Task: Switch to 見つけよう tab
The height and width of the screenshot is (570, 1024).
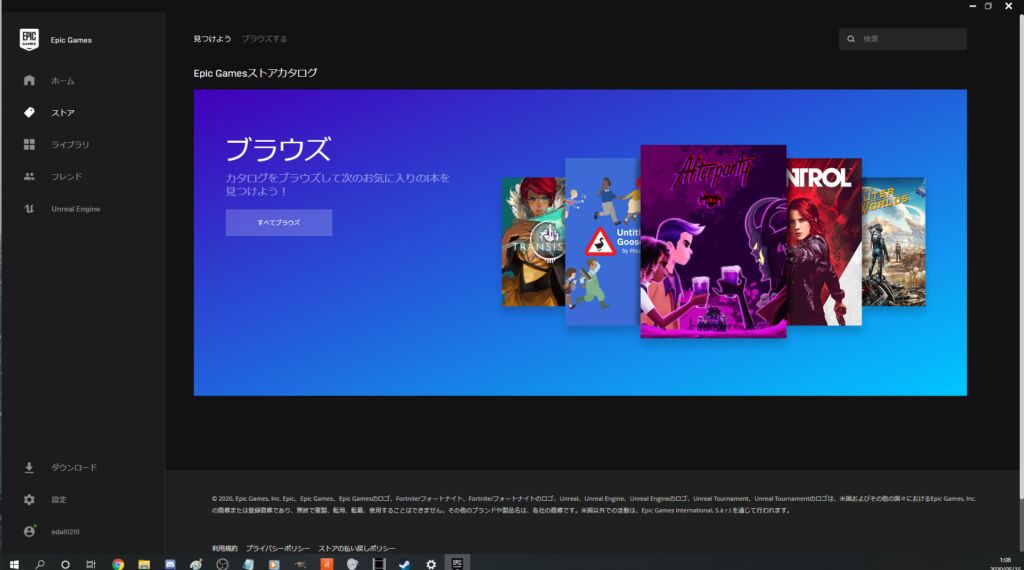Action: (212, 39)
